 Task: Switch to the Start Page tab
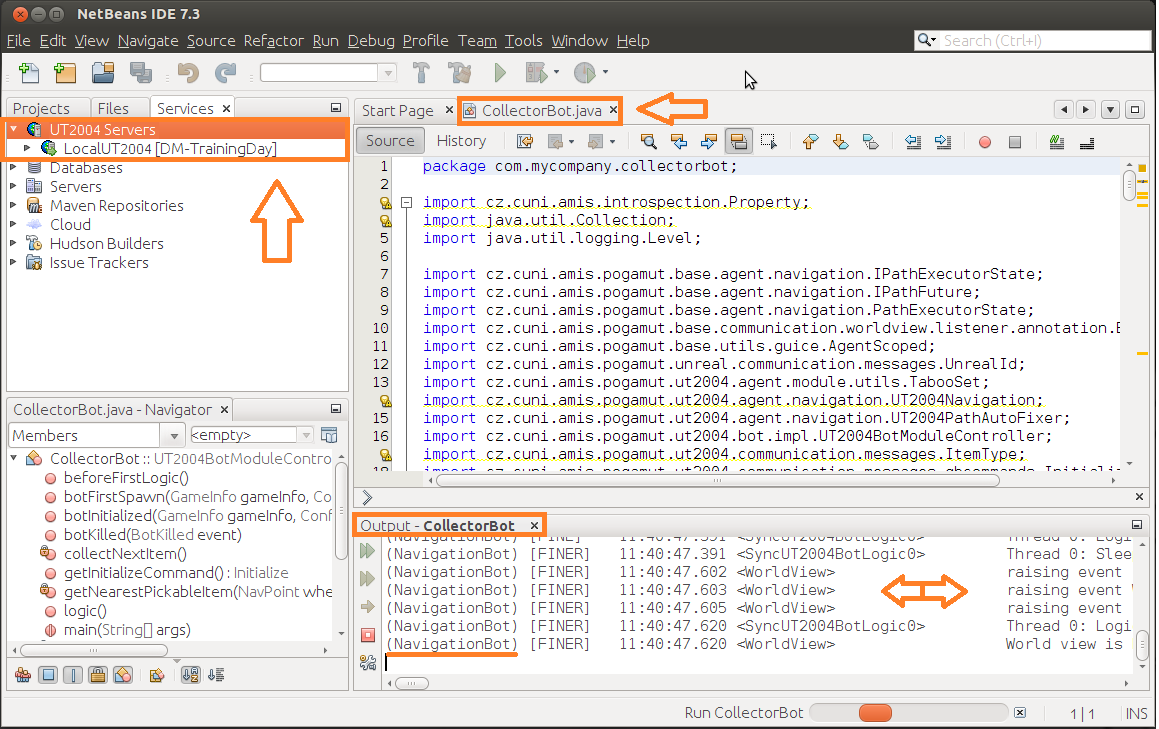coord(397,110)
